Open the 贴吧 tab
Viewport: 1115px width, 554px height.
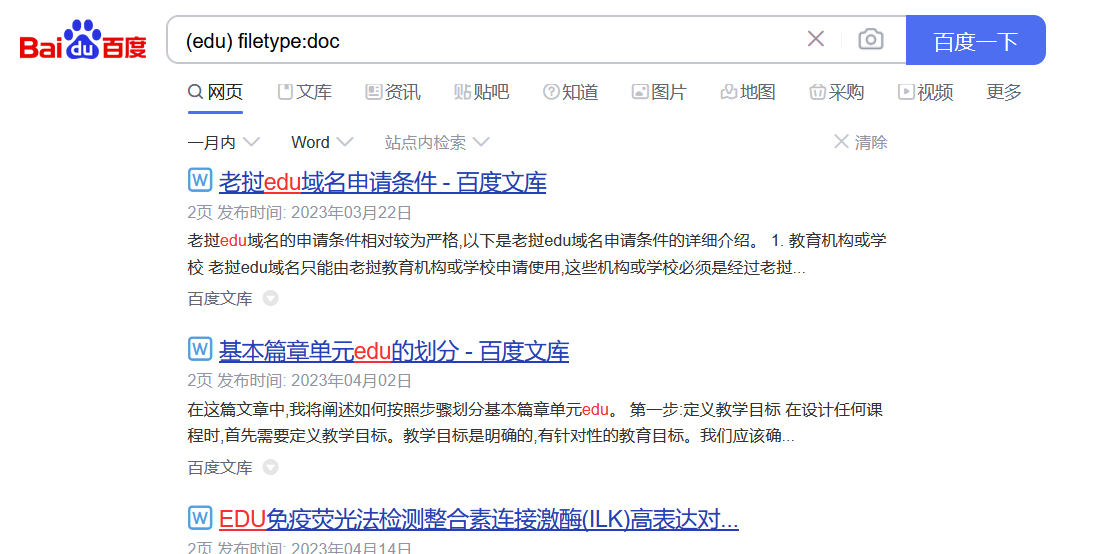click(481, 92)
